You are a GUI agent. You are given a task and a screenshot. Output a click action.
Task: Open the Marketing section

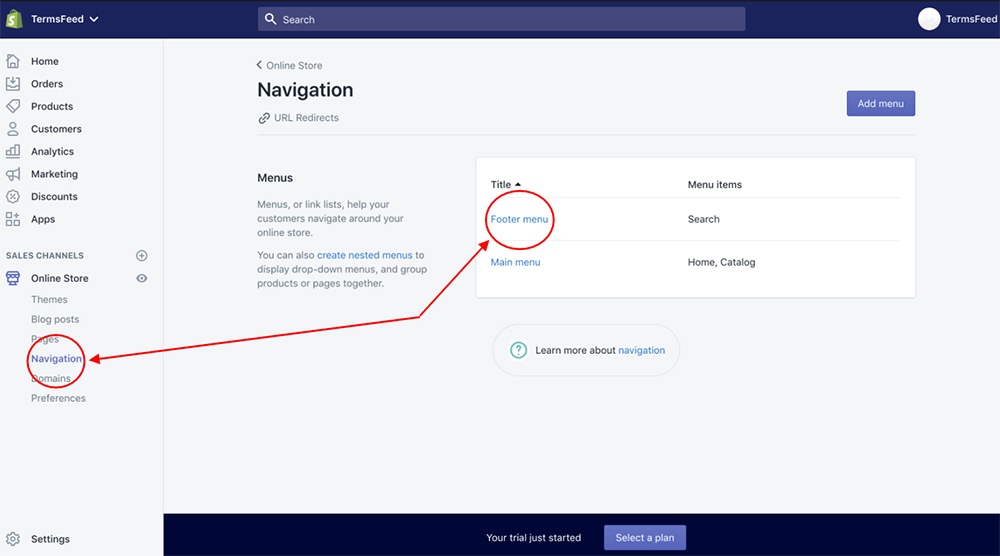tap(54, 174)
